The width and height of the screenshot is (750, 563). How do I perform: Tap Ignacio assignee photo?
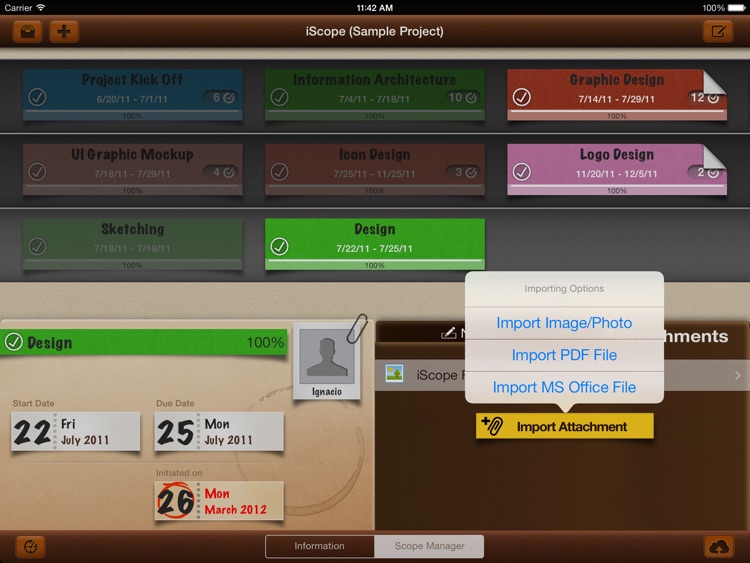pyautogui.click(x=327, y=361)
